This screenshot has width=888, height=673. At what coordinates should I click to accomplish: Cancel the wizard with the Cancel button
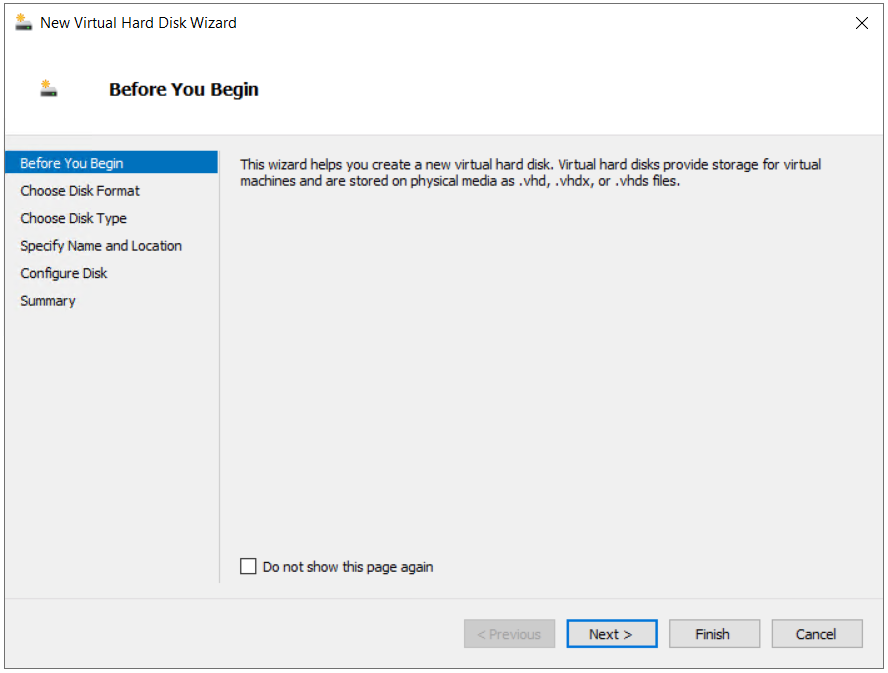816,634
